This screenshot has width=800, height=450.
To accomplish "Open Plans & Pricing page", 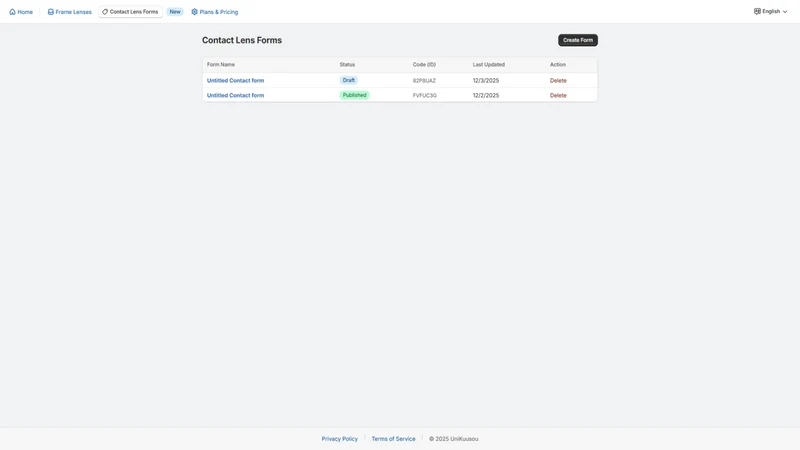I will (x=214, y=12).
